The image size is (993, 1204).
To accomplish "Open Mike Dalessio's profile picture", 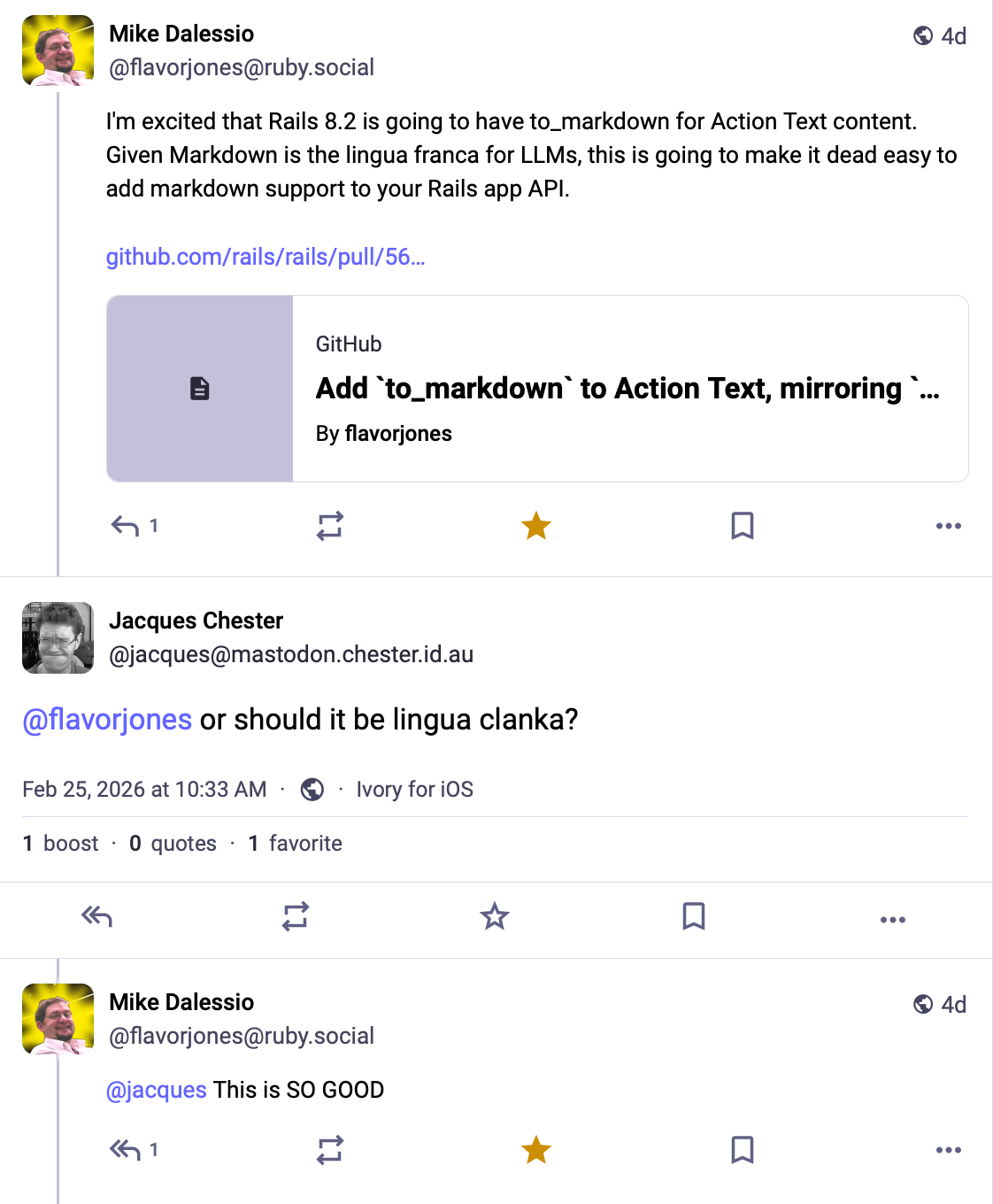I will (x=58, y=50).
